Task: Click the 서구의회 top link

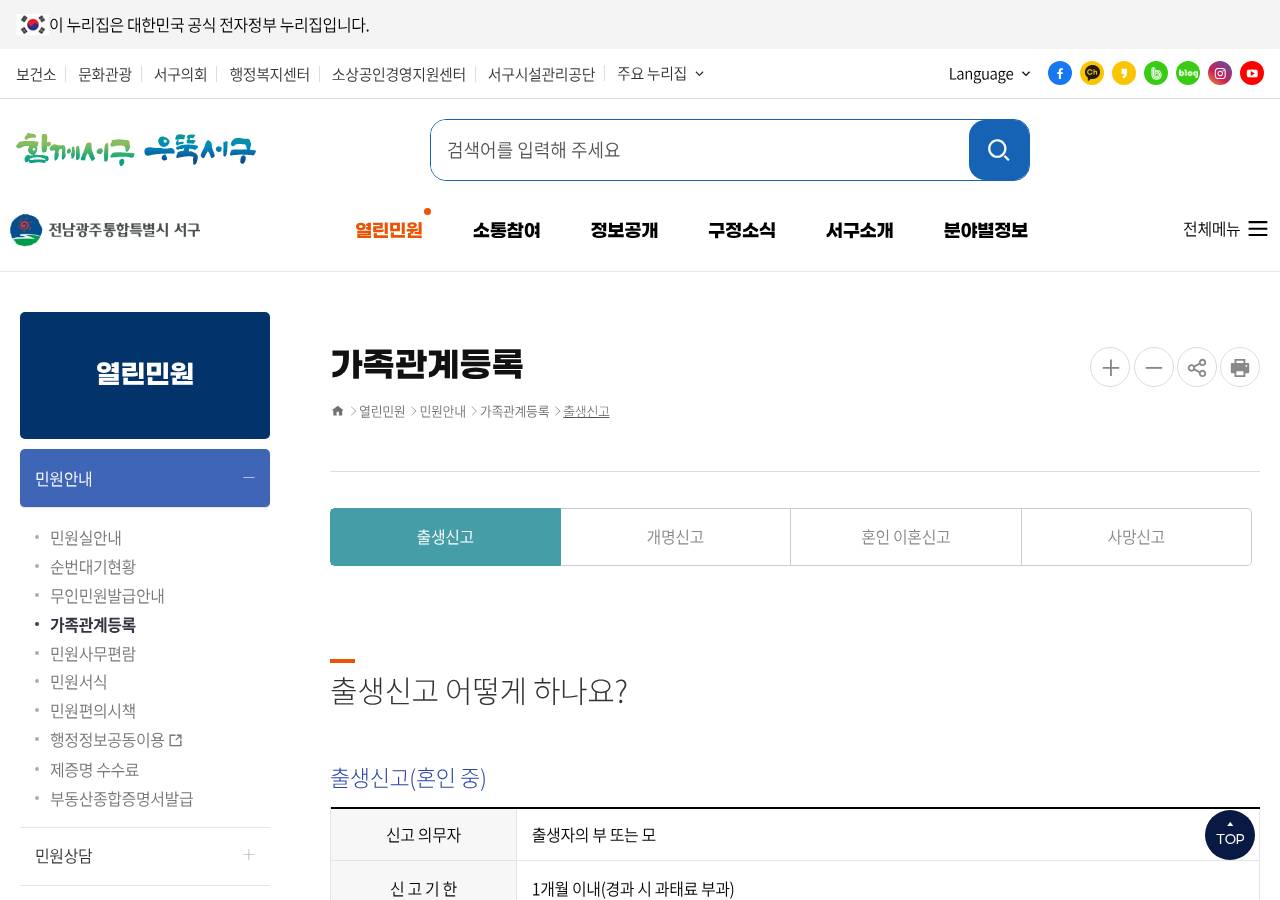Action: click(181, 74)
